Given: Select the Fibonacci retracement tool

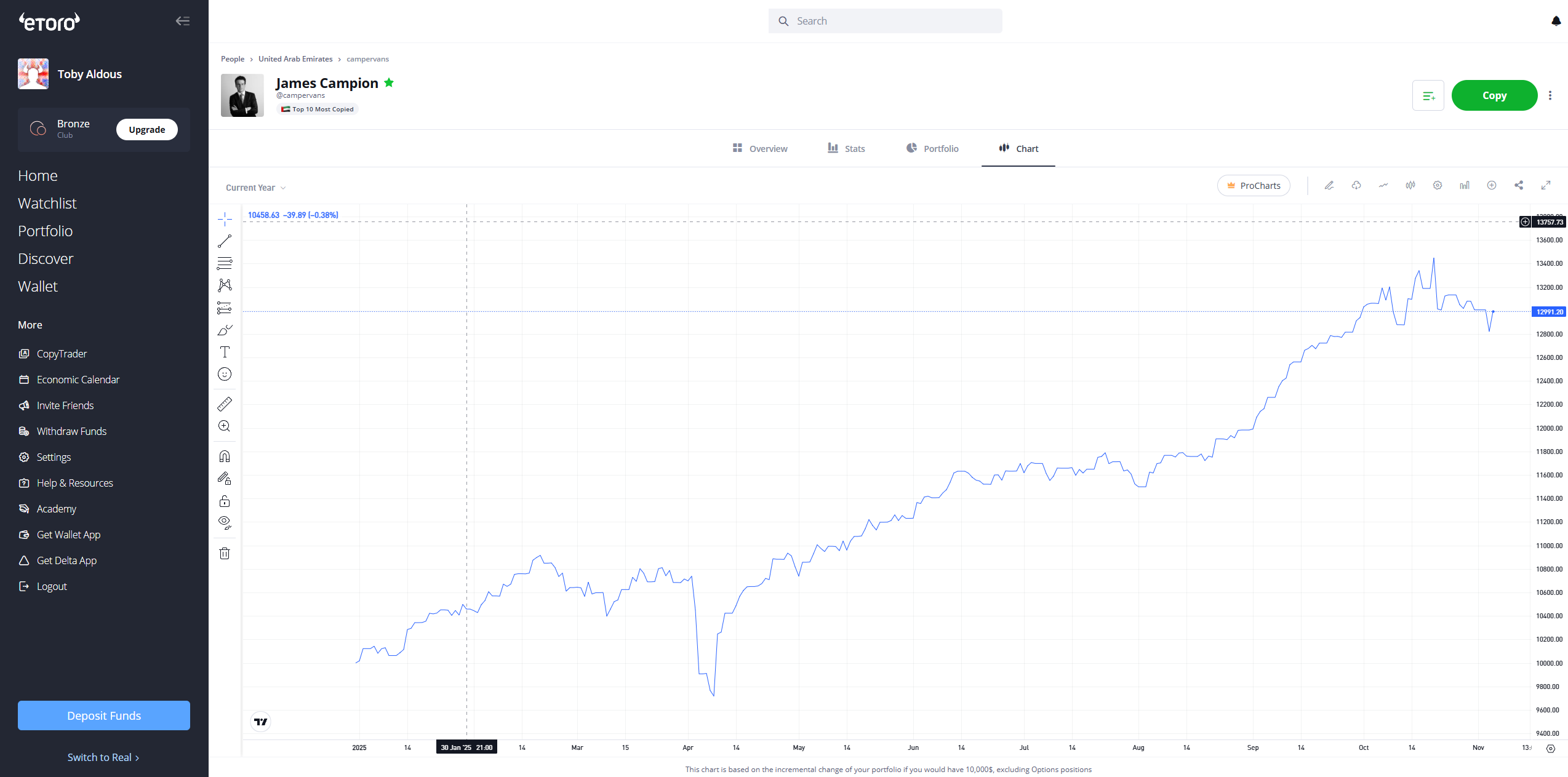Looking at the screenshot, I should 225,263.
